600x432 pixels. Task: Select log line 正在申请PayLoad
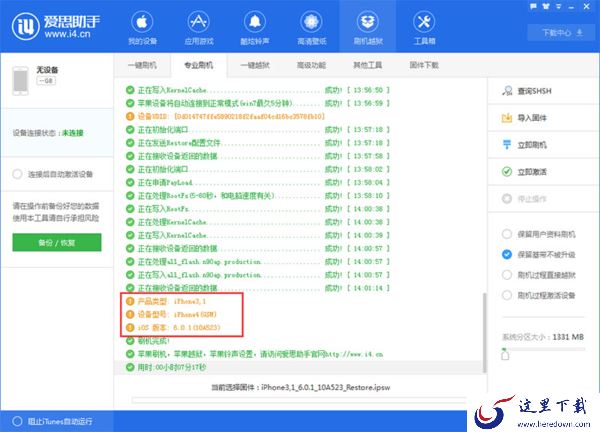click(257, 183)
